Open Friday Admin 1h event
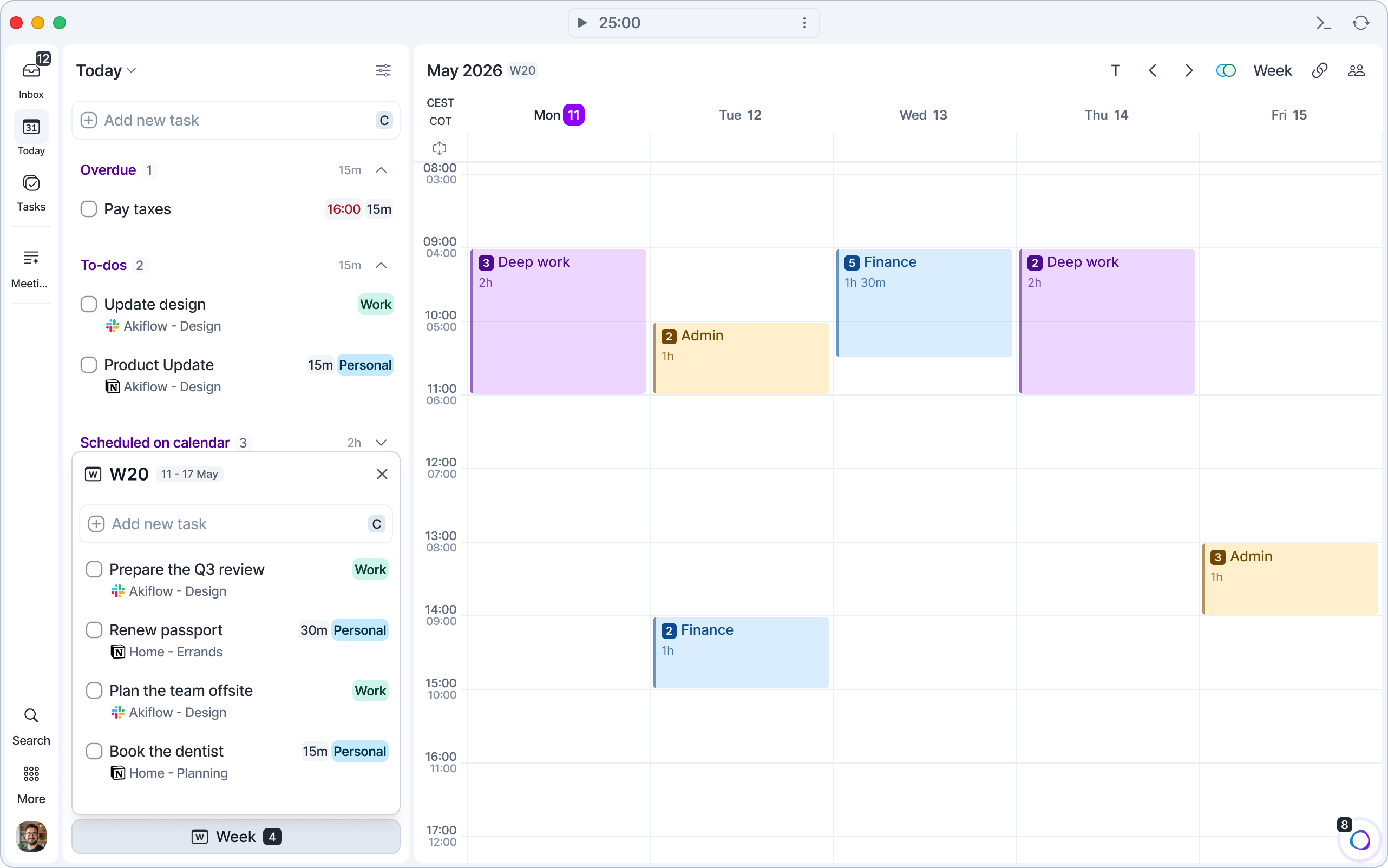This screenshot has height=868, width=1388. coord(1289,578)
